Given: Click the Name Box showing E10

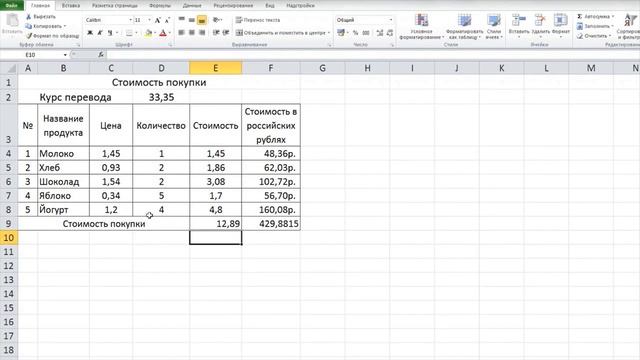Looking at the screenshot, I should tap(32, 55).
